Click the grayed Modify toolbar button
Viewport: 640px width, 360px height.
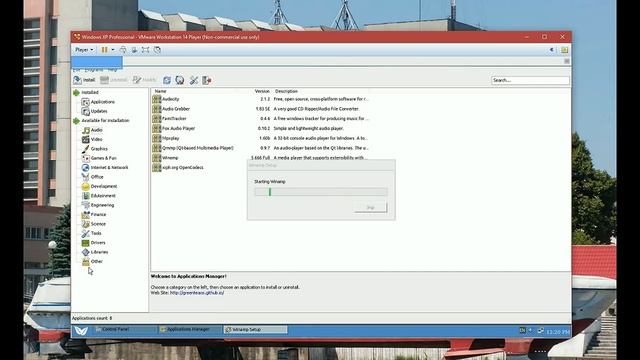tap(144, 80)
